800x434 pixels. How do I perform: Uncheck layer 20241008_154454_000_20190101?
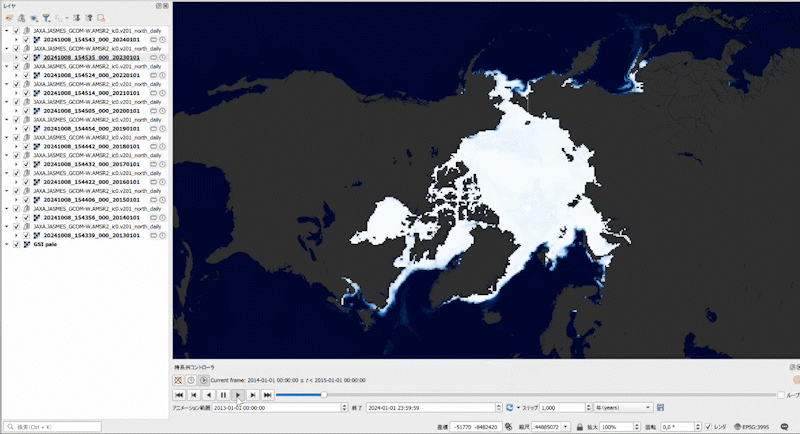click(x=27, y=129)
